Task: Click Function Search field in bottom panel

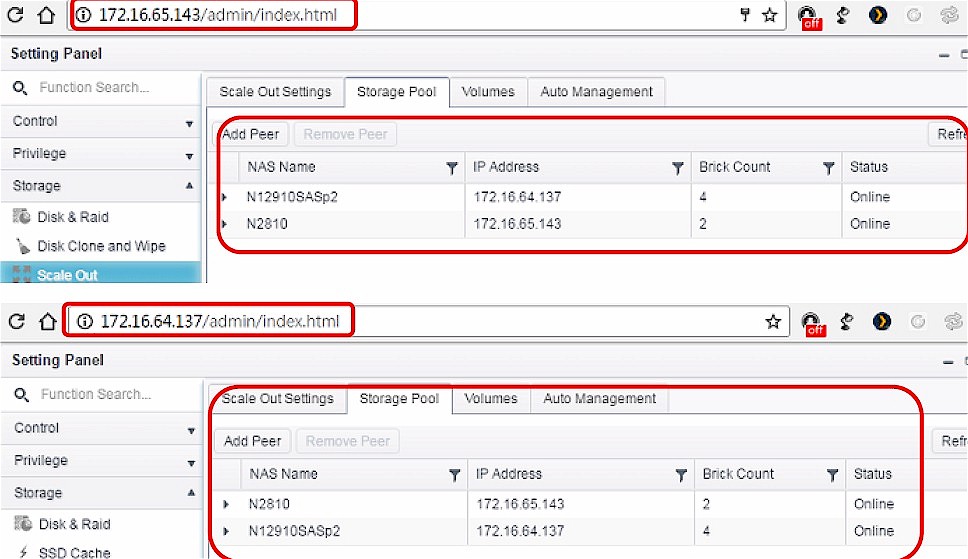Action: pos(96,395)
